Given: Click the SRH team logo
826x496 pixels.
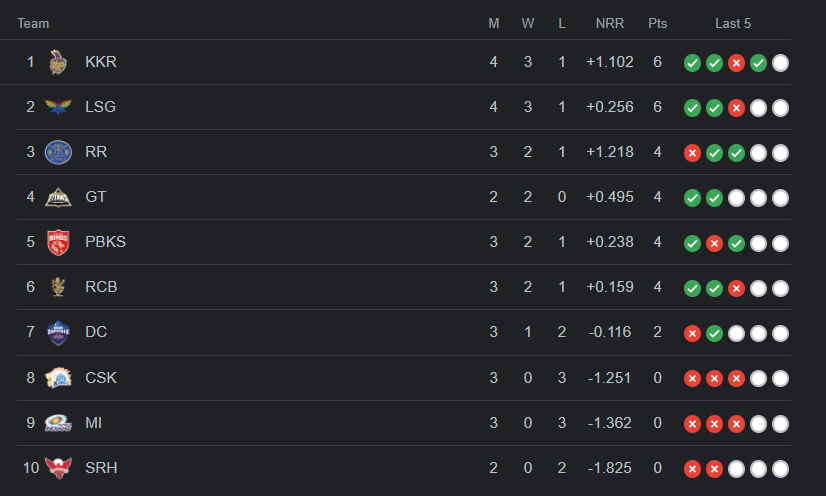Looking at the screenshot, I should [x=58, y=468].
